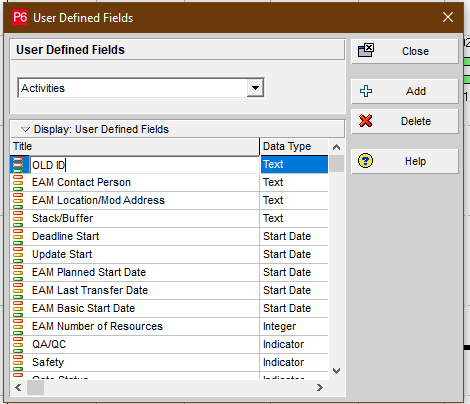The width and height of the screenshot is (470, 404).
Task: Click the row icon beside Safety
Action: (18, 363)
